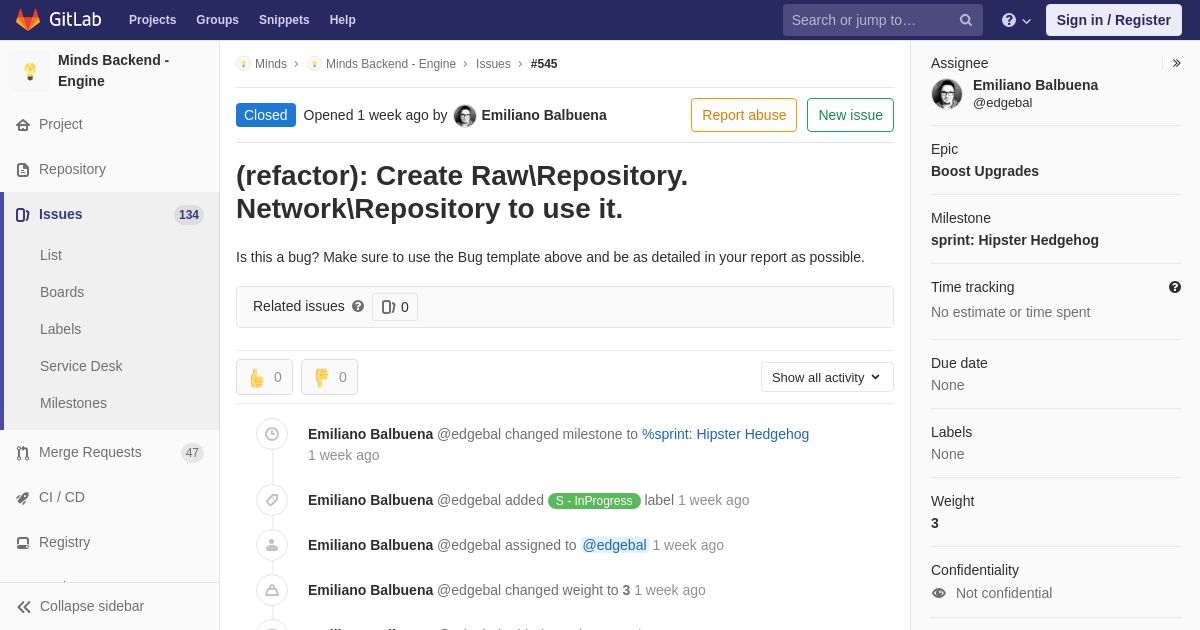The width and height of the screenshot is (1200, 630).
Task: Select Labels under Issues
Action: click(x=60, y=329)
